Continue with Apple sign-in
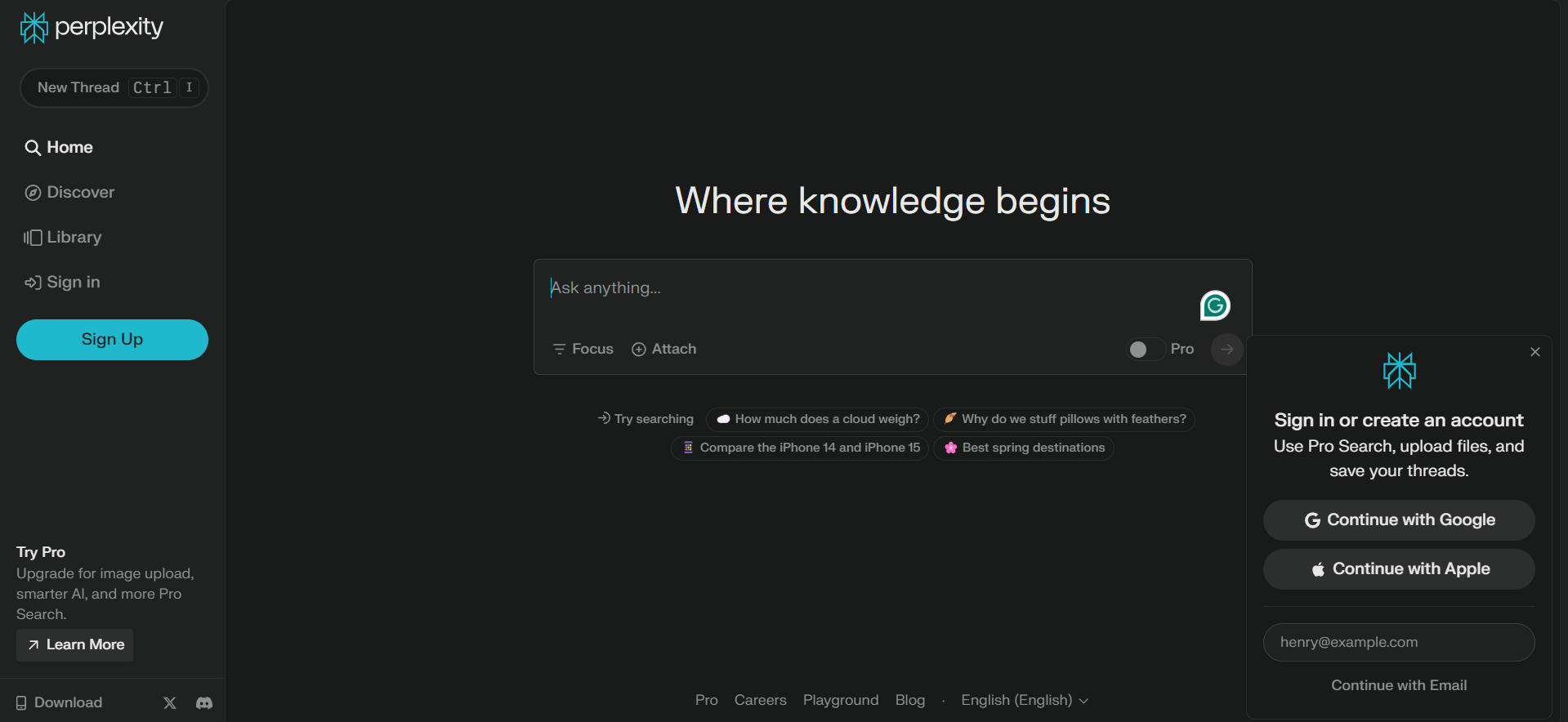 click(x=1399, y=569)
